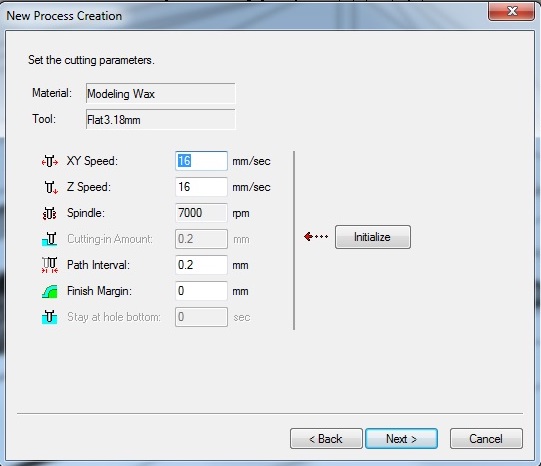
Task: Click the Path Interval value field
Action: [x=201, y=265]
